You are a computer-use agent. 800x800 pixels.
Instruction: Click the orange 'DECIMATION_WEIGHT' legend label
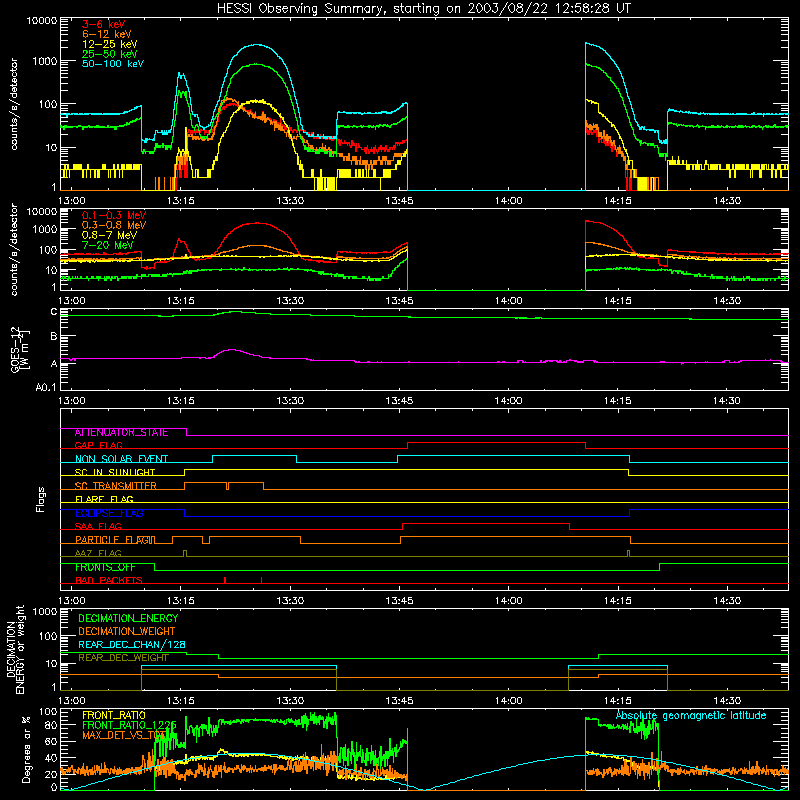pos(127,632)
